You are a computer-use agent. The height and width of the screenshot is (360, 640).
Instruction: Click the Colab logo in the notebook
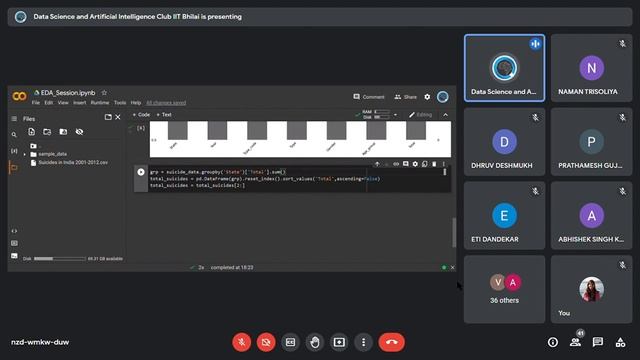tap(19, 96)
